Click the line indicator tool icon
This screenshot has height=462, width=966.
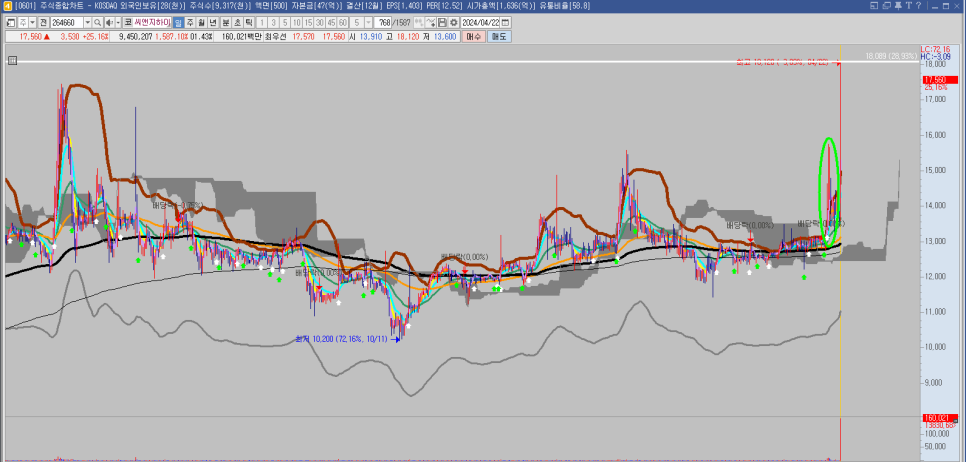coord(431,23)
